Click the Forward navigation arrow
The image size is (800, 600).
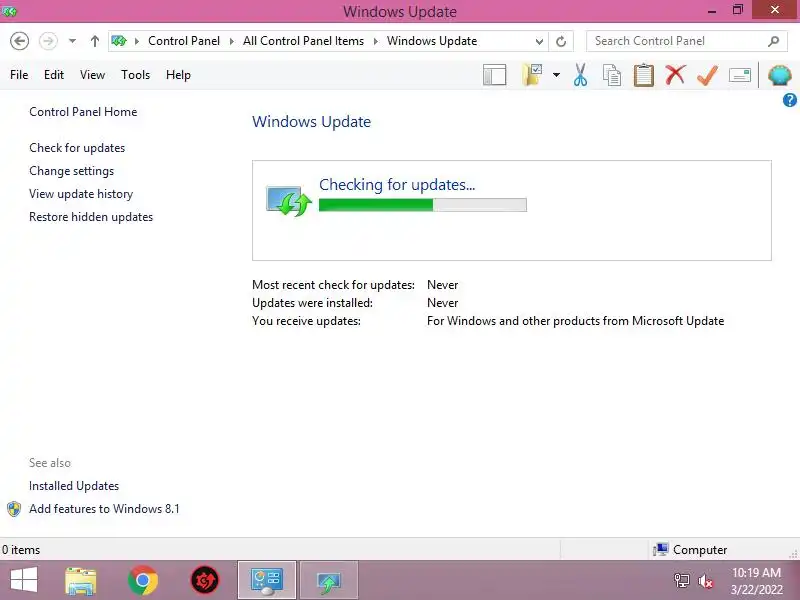tap(48, 41)
